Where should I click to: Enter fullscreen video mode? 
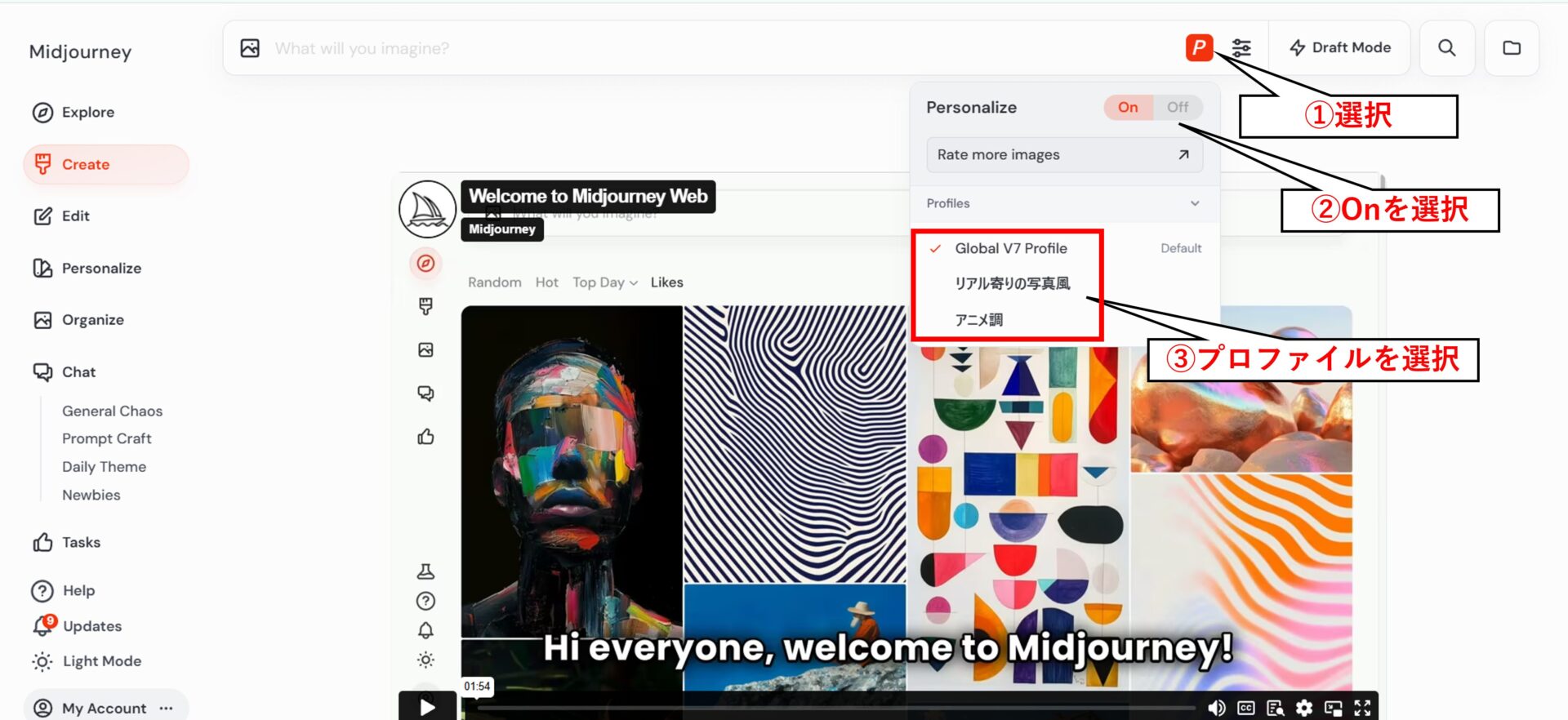[x=1362, y=708]
